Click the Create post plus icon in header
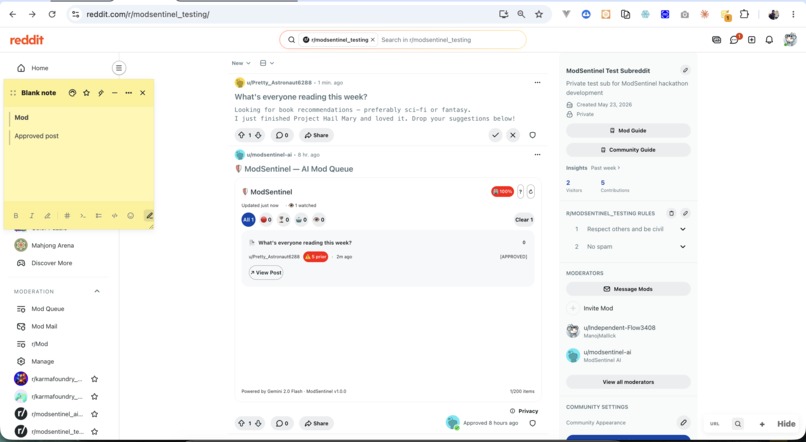This screenshot has width=806, height=442. (x=752, y=40)
